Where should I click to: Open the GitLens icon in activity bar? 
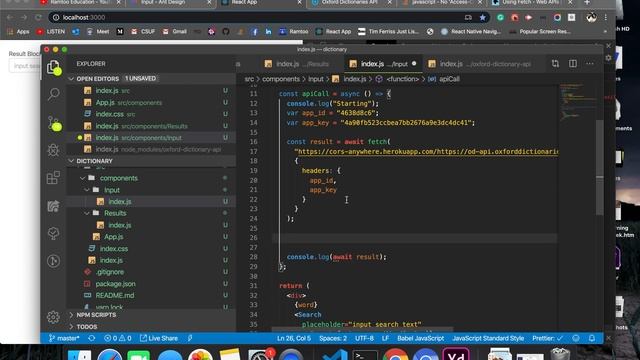(53, 261)
